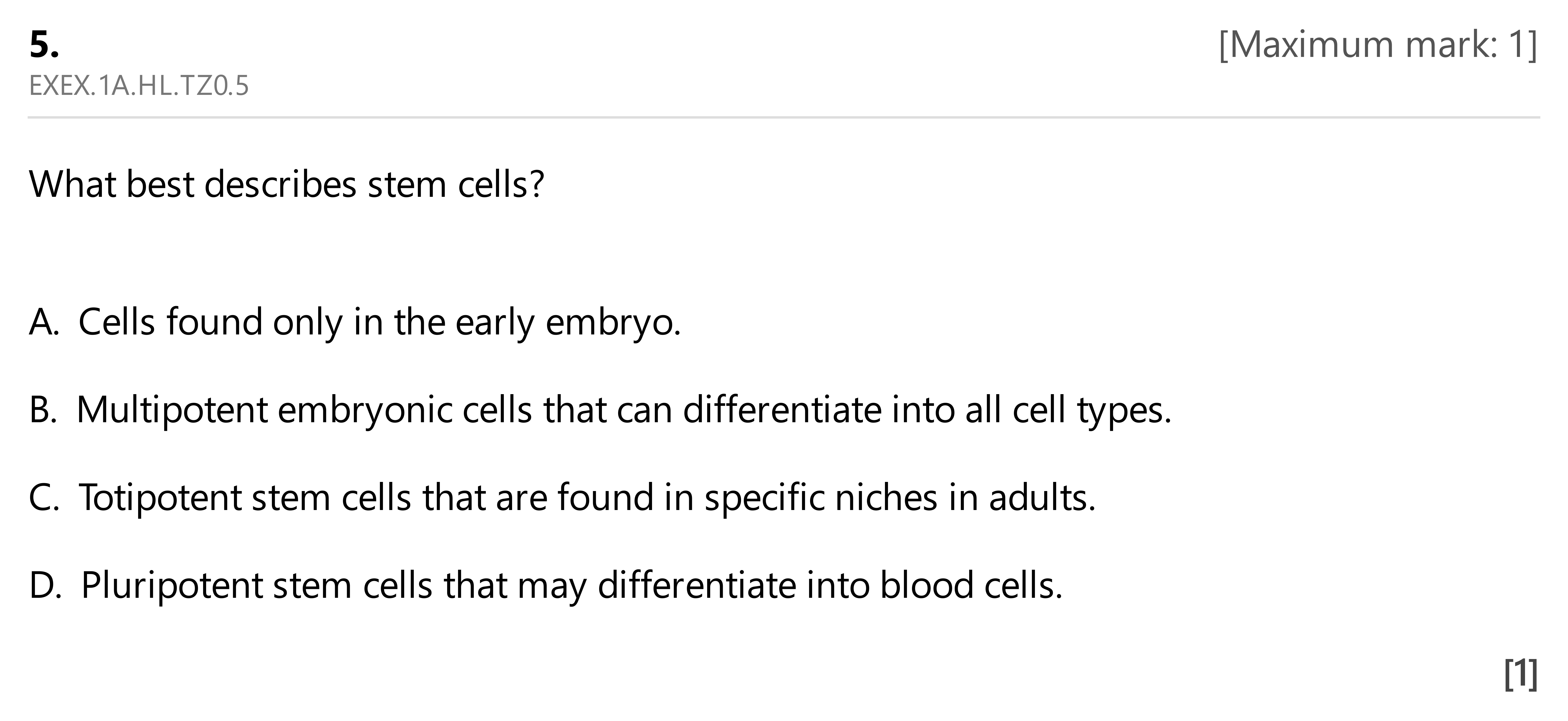Click the word Multipotent in option B
Viewport: 1568px width, 721px height.
coord(172,410)
